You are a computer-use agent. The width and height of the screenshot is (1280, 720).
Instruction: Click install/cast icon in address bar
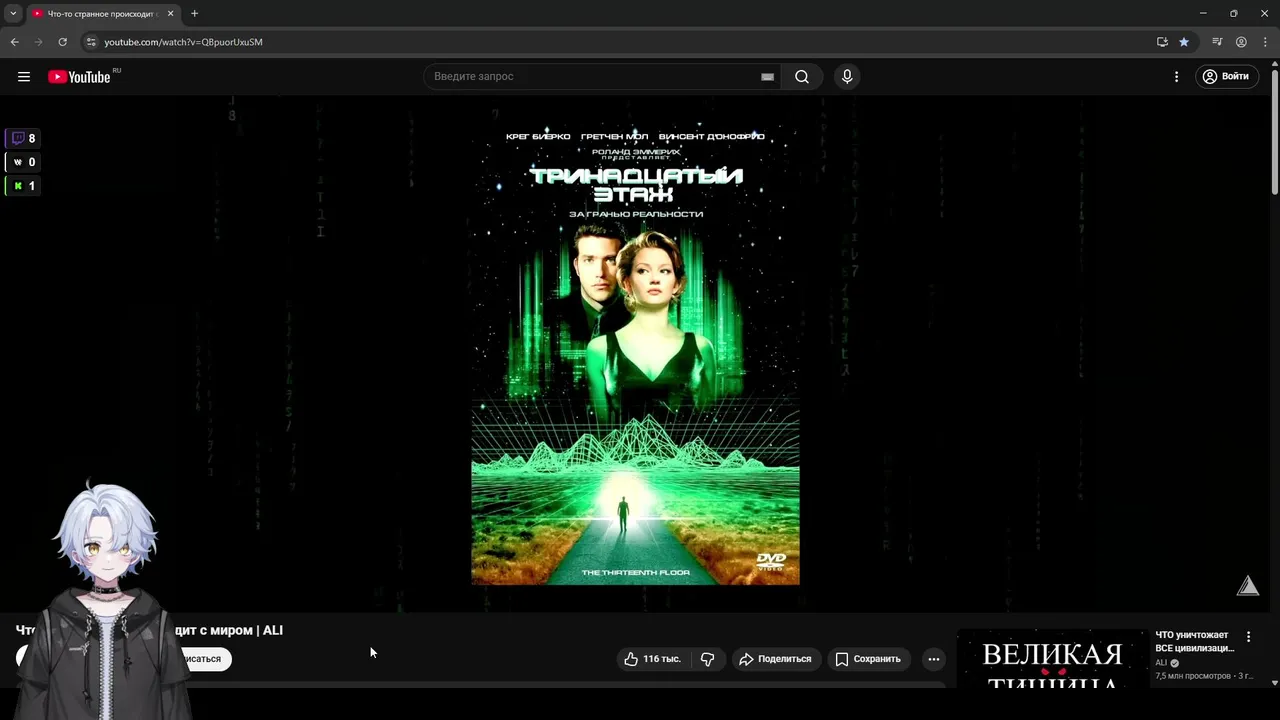pyautogui.click(x=1162, y=42)
